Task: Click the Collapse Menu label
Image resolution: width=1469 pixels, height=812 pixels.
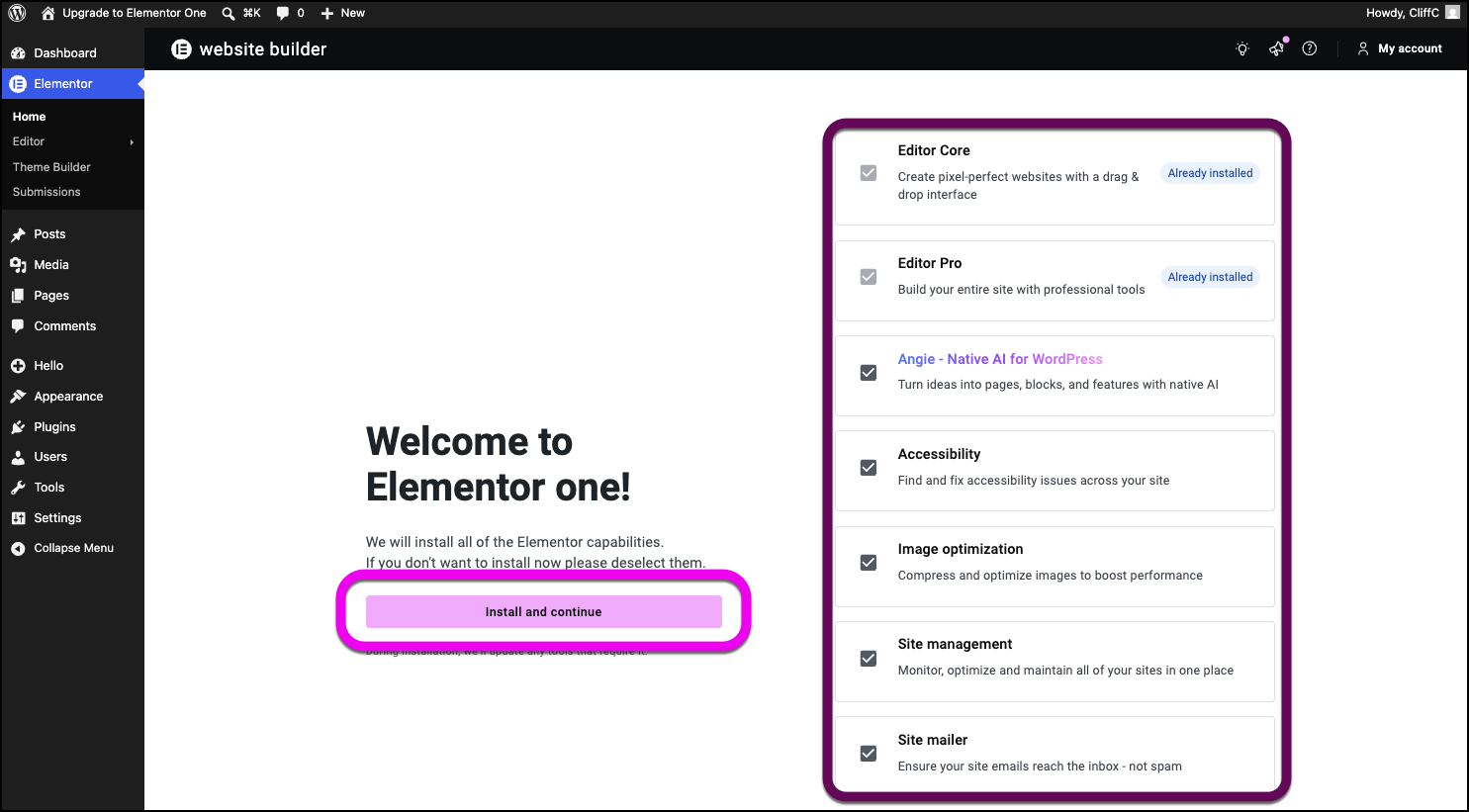Action: pyautogui.click(x=74, y=548)
